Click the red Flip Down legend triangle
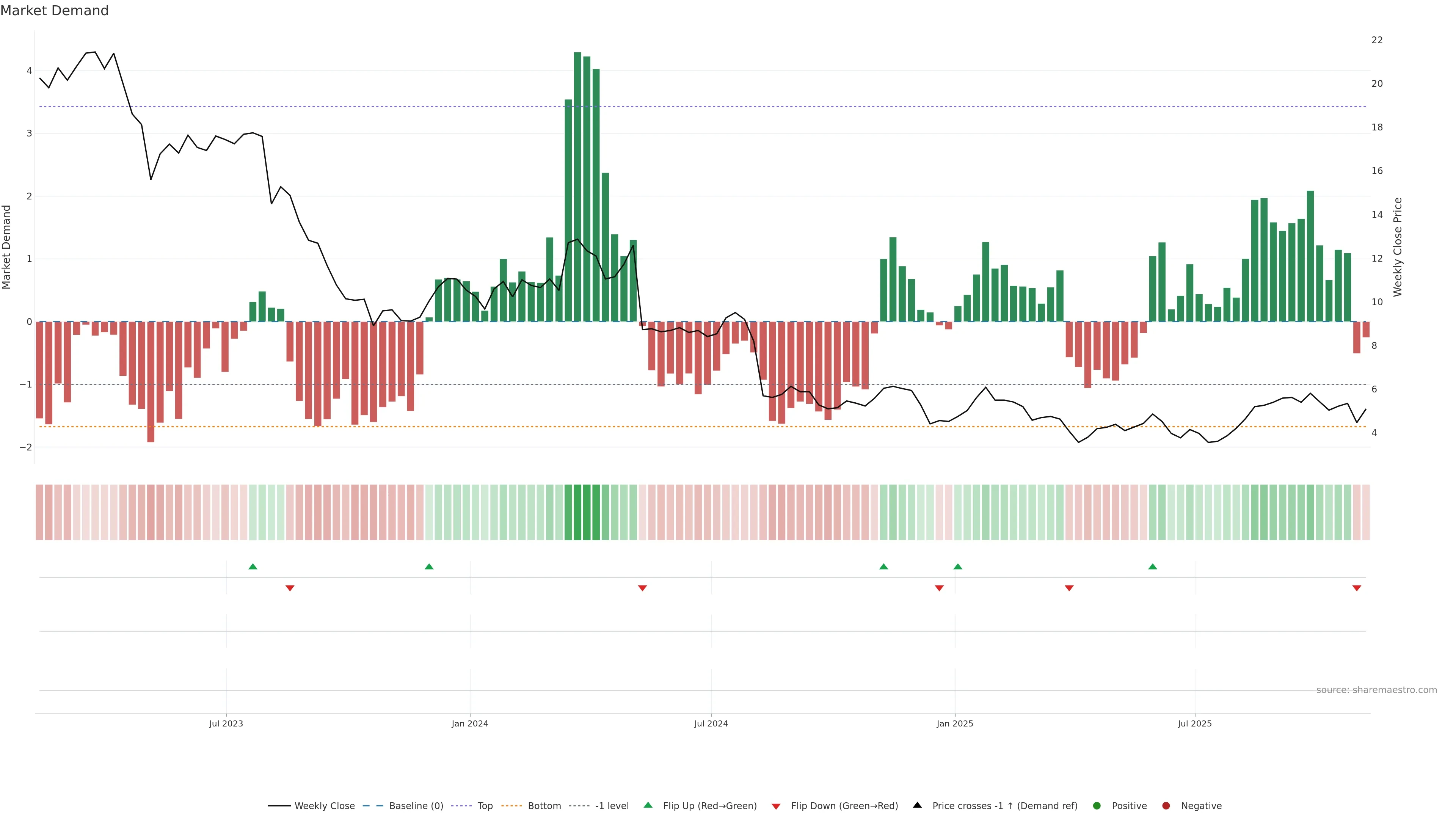 [776, 806]
